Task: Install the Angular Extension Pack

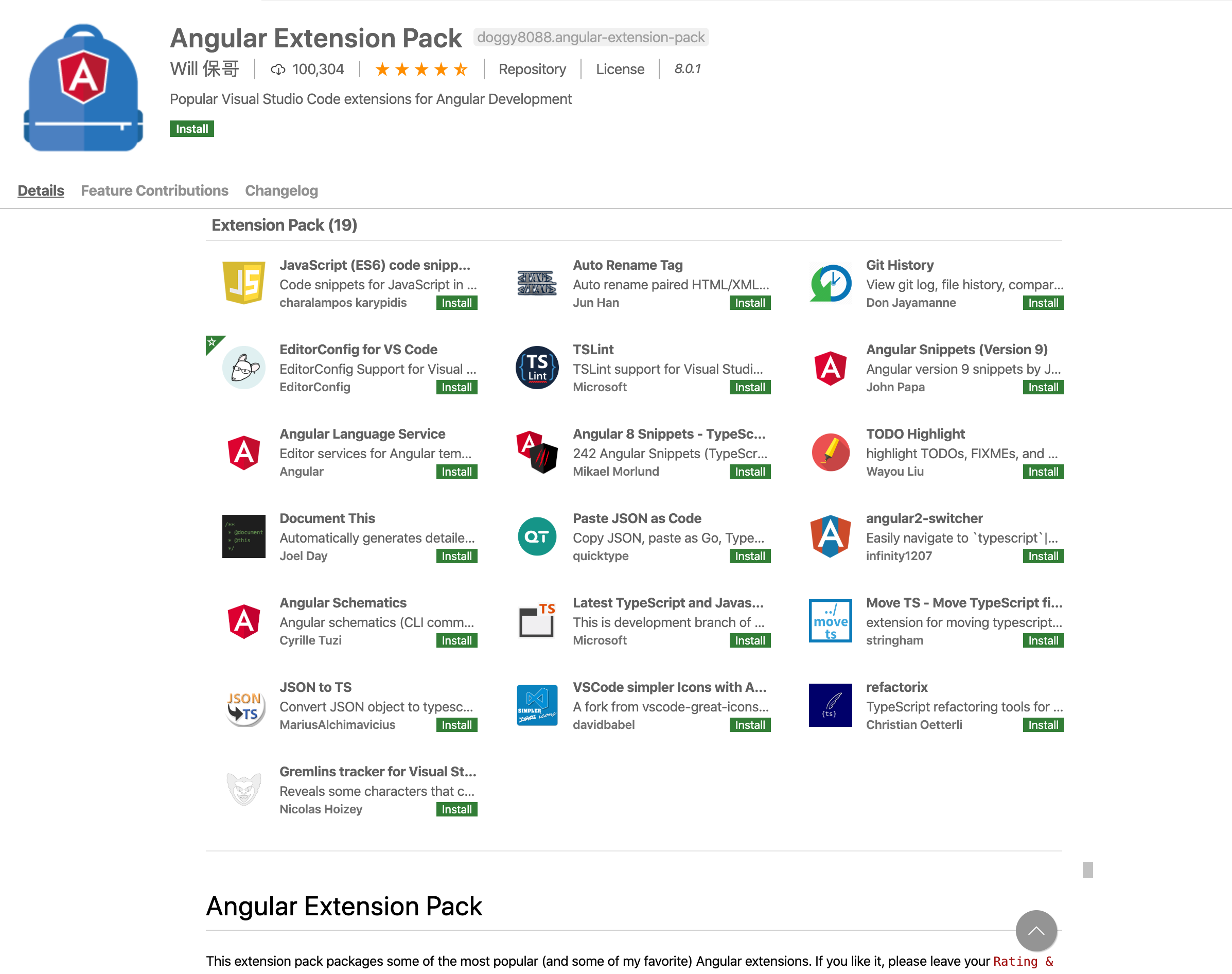Action: click(x=191, y=129)
